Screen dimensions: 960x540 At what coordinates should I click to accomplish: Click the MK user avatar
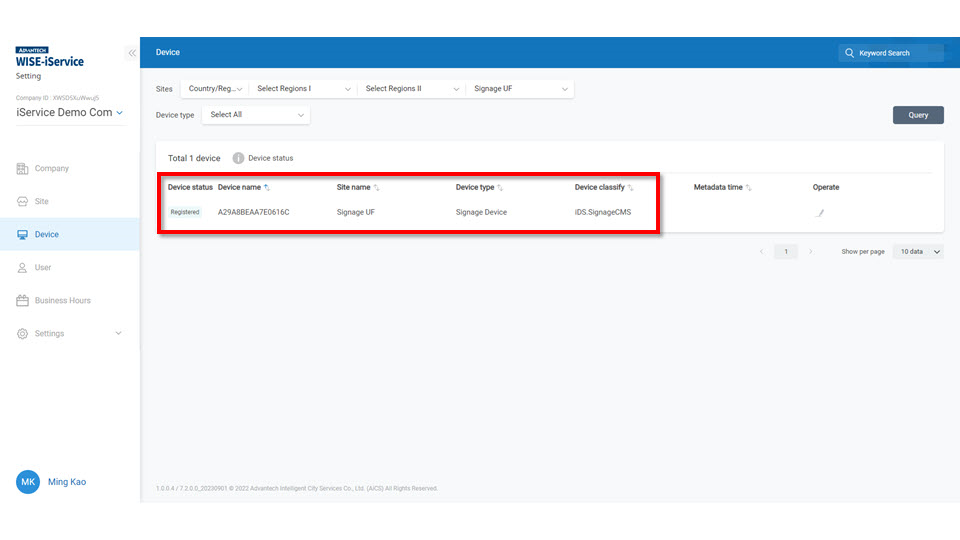[x=28, y=482]
